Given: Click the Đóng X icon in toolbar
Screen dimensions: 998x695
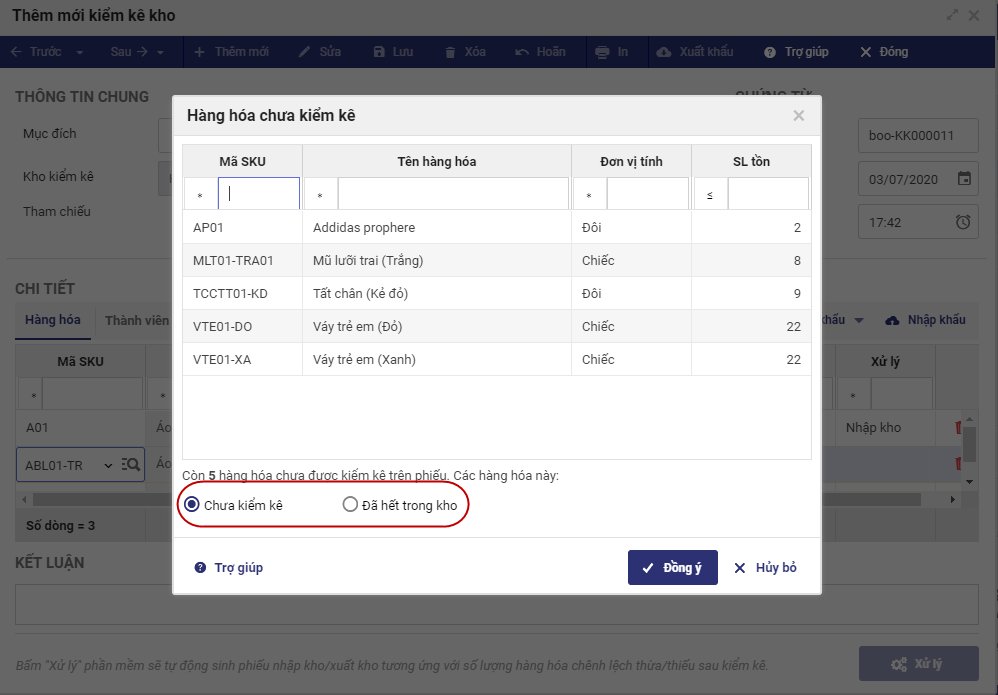Looking at the screenshot, I should coord(866,52).
